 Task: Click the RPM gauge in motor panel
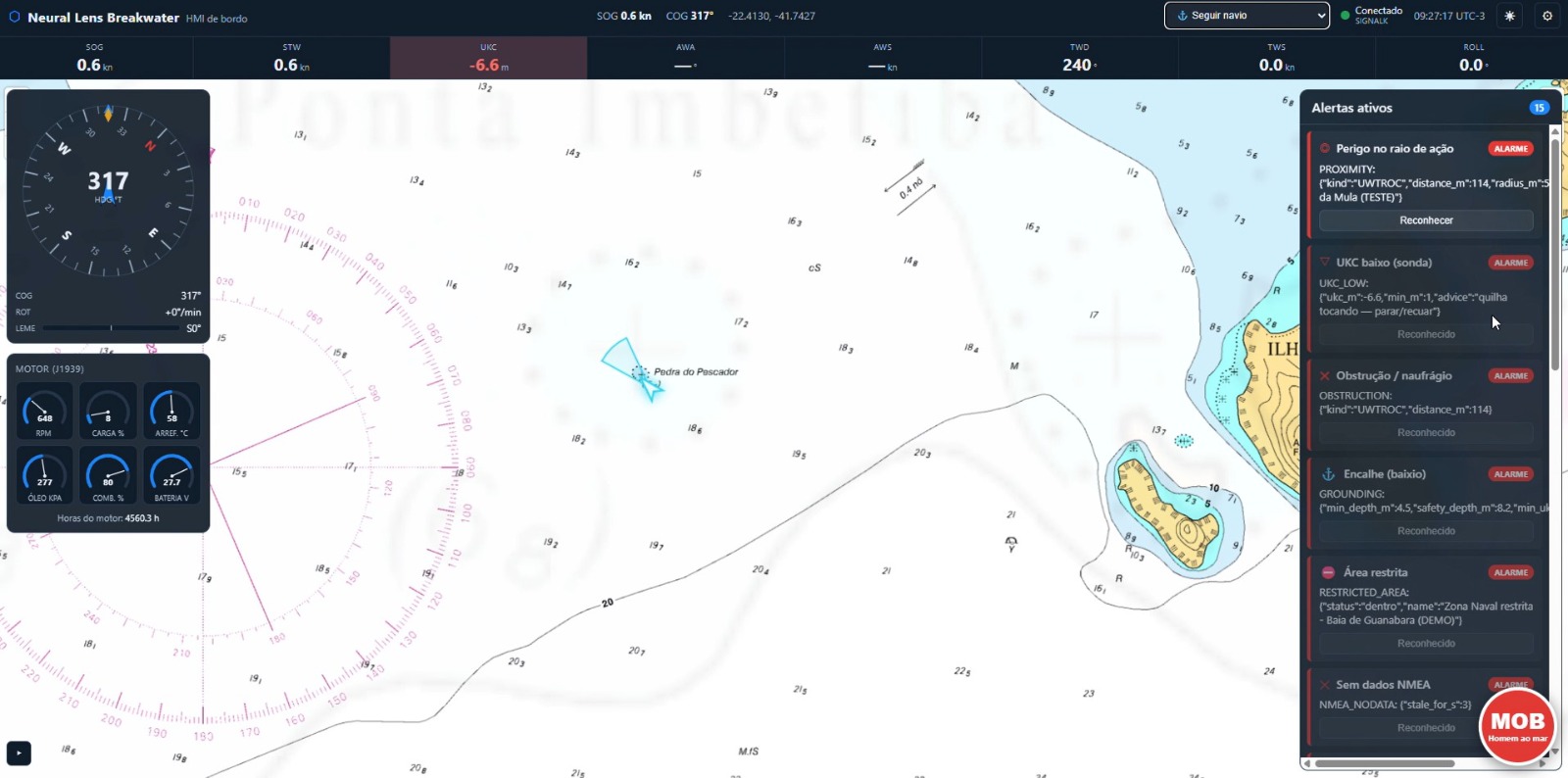[44, 411]
